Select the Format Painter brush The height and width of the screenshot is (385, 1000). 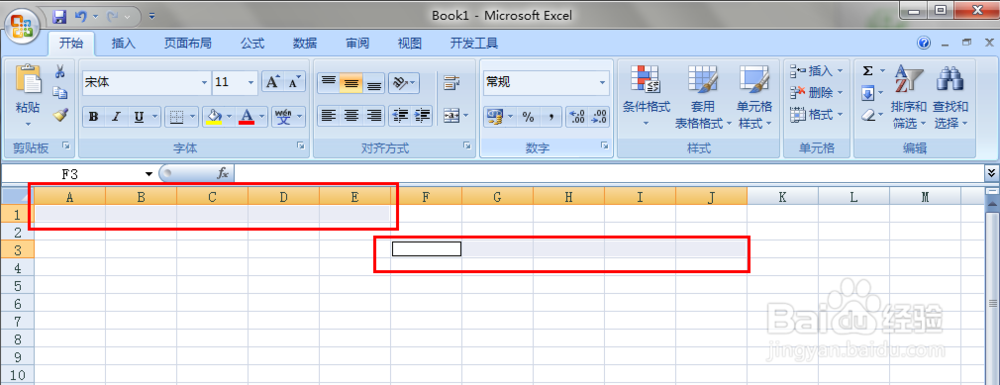tap(61, 115)
